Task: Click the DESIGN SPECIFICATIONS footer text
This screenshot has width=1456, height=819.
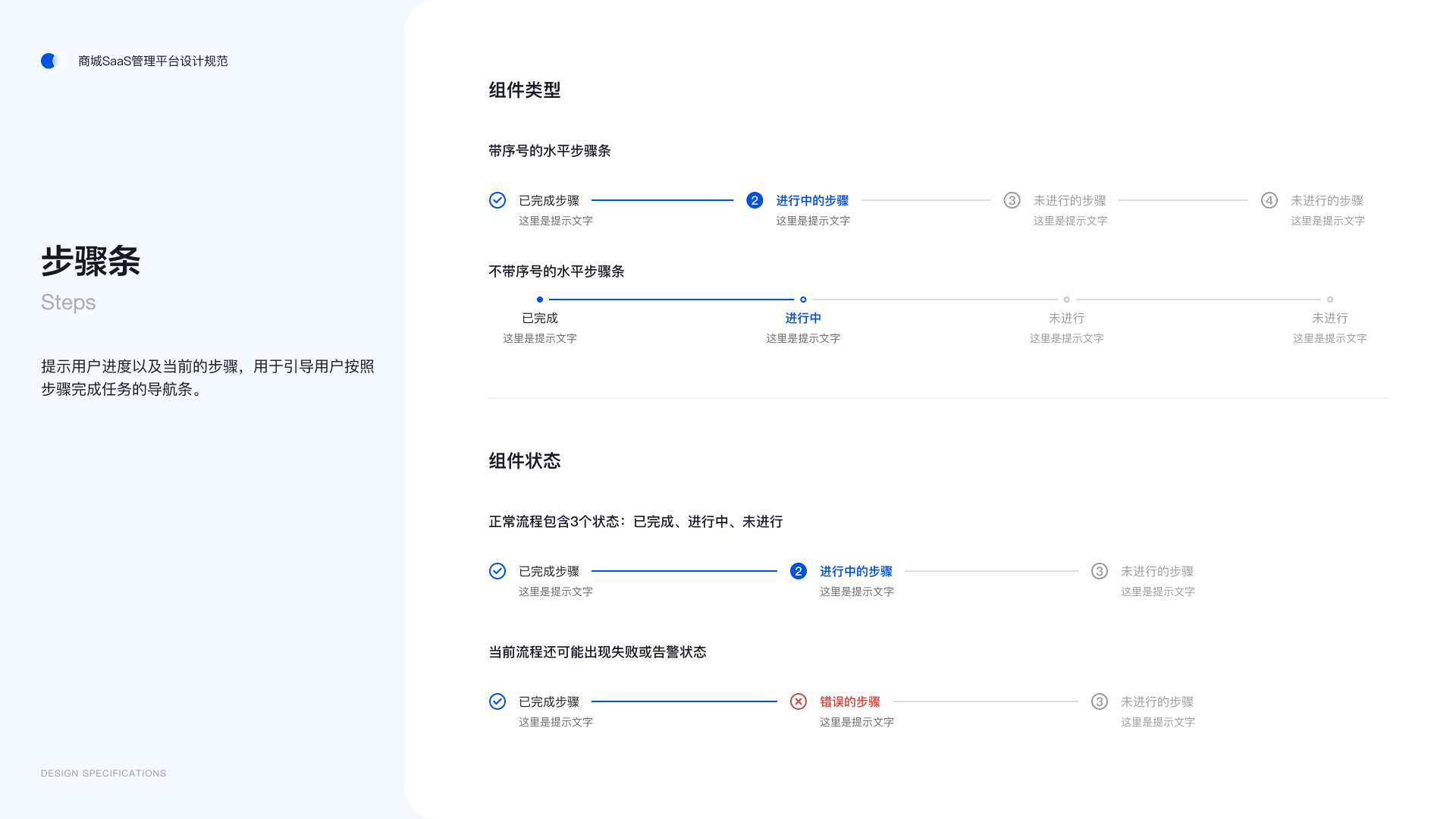Action: [x=103, y=773]
